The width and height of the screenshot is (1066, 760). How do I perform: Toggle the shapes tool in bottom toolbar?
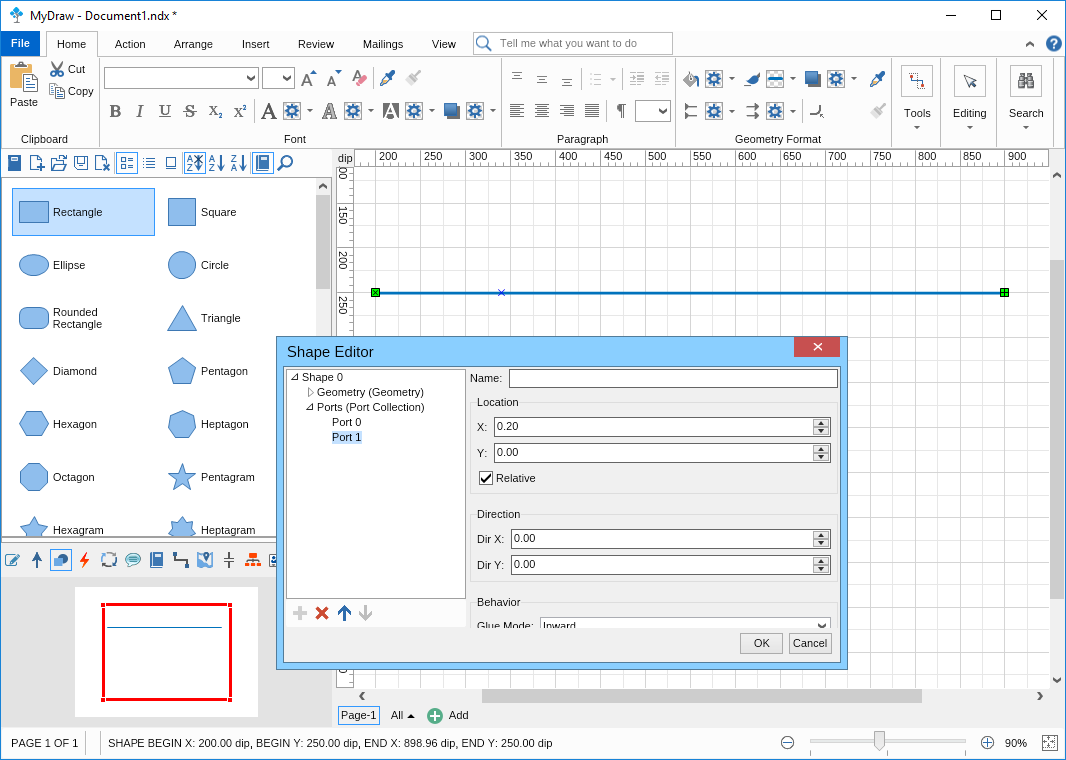click(61, 560)
